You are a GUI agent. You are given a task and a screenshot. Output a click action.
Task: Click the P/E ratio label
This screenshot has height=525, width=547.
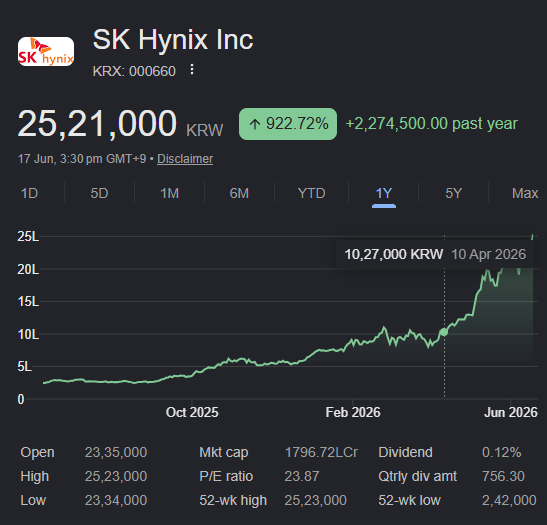[226, 476]
